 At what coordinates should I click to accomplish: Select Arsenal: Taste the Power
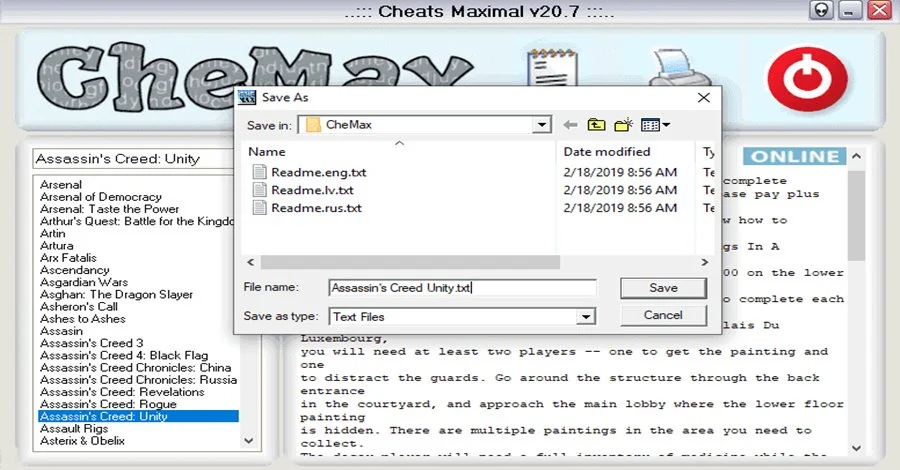[x=109, y=209]
